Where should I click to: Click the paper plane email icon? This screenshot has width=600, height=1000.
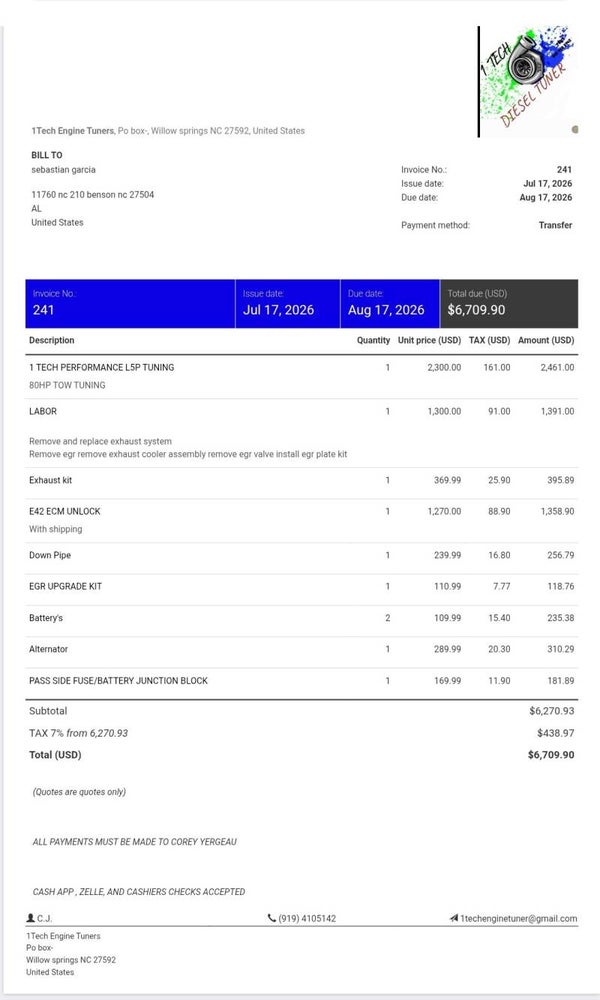click(453, 918)
